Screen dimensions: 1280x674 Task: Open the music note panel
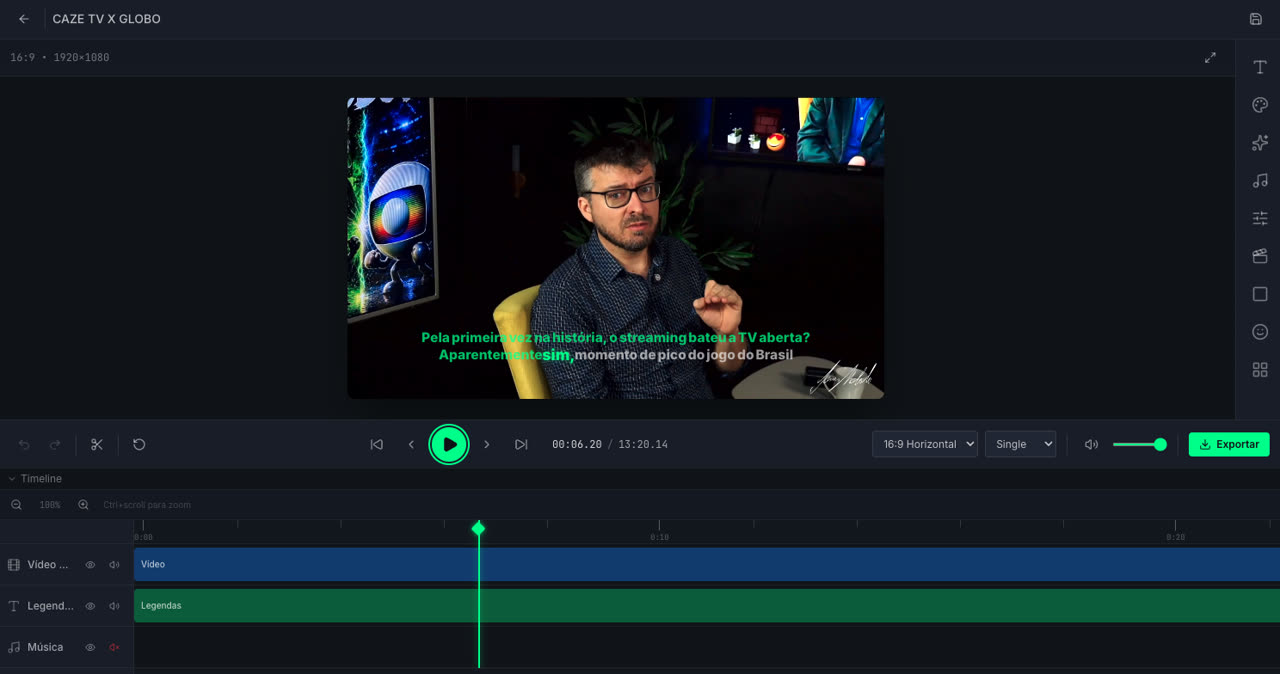(x=1260, y=181)
